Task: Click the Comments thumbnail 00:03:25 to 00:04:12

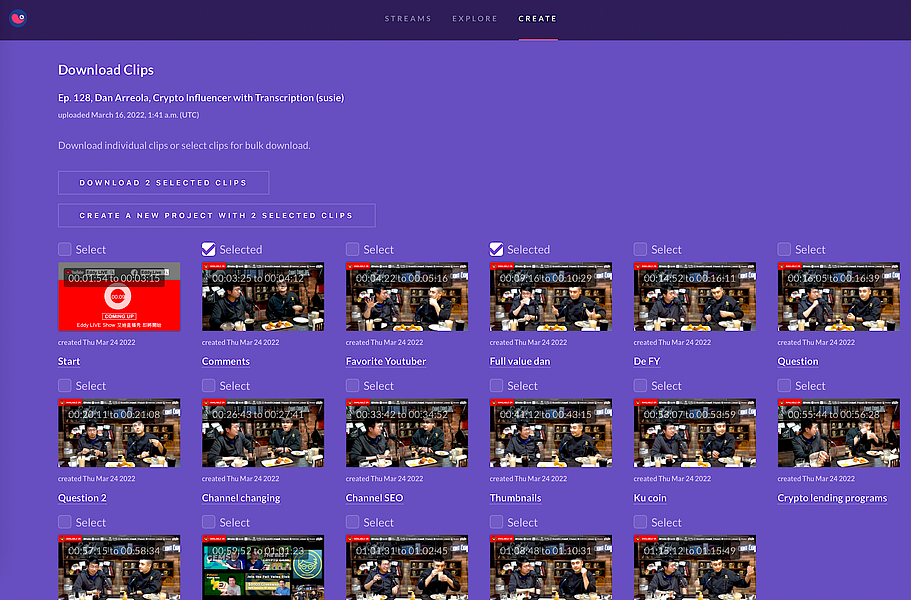Action: [263, 296]
